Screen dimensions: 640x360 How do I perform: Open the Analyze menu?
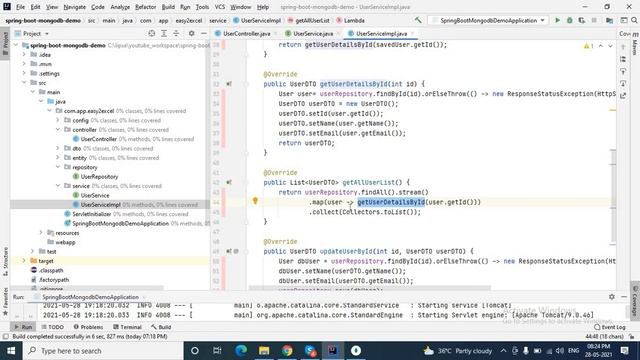pos(120,7)
